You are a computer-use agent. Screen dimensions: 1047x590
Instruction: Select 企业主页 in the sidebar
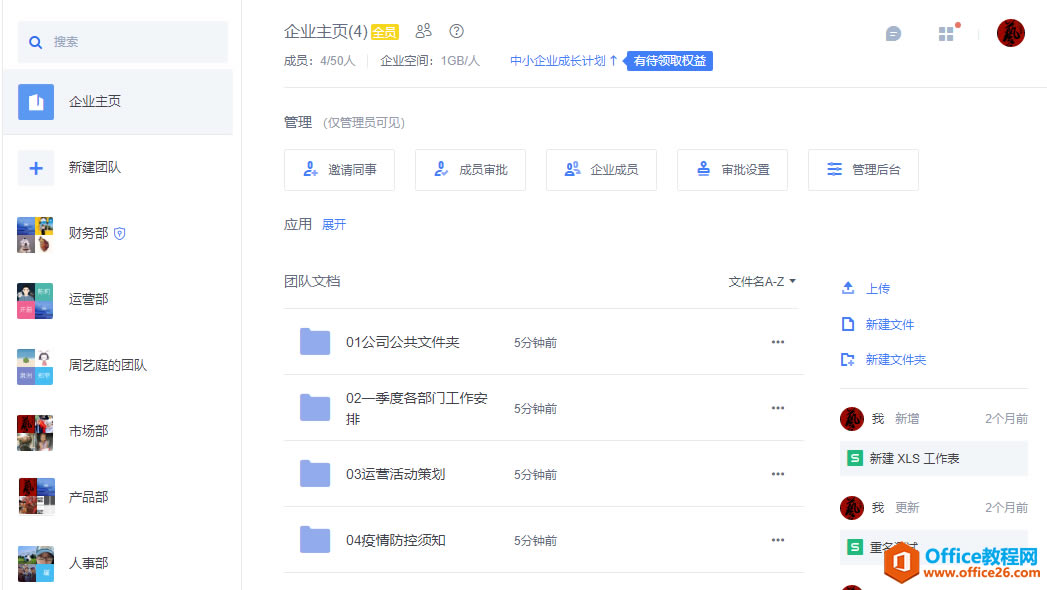[x=95, y=102]
